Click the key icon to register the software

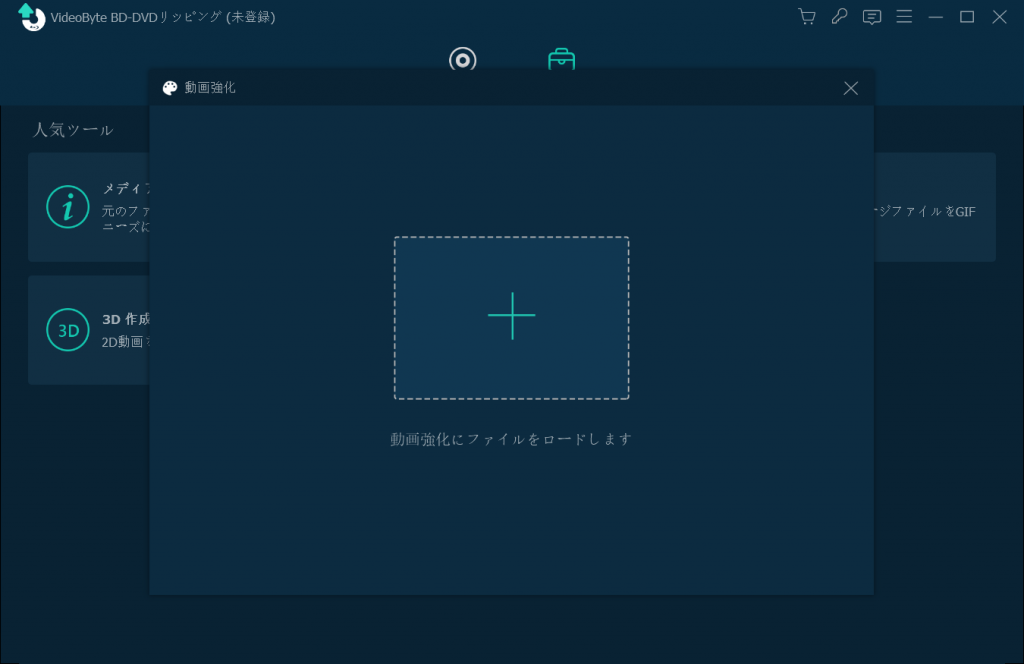(x=839, y=17)
